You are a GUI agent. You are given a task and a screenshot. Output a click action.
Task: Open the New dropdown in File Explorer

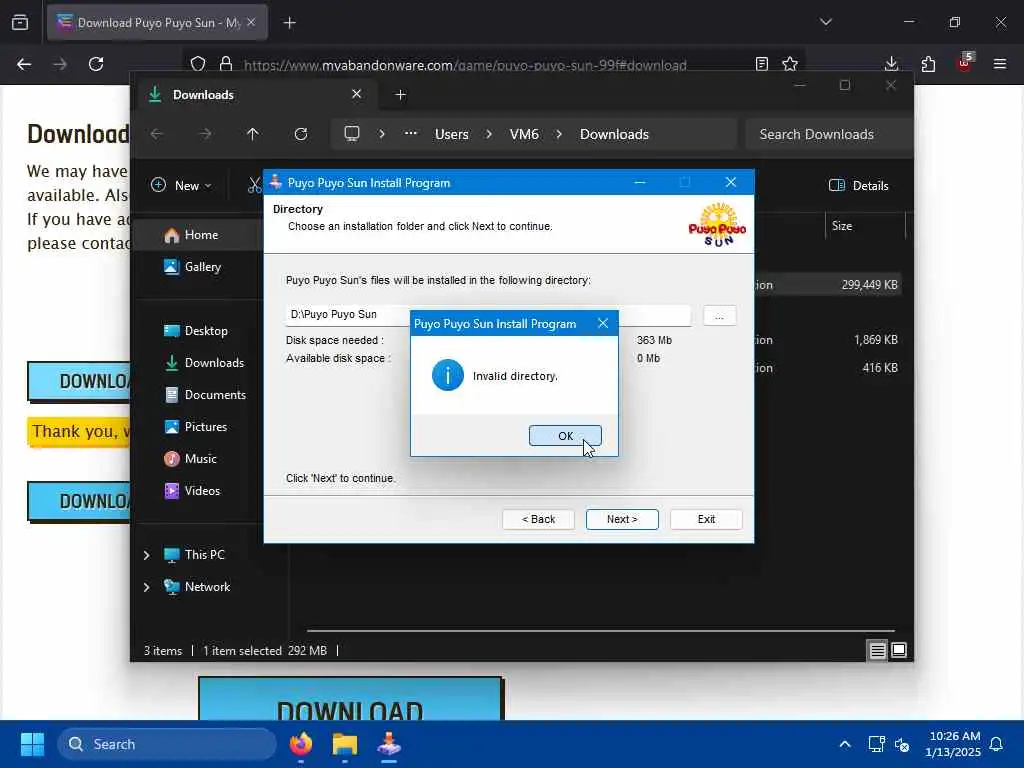click(x=181, y=186)
